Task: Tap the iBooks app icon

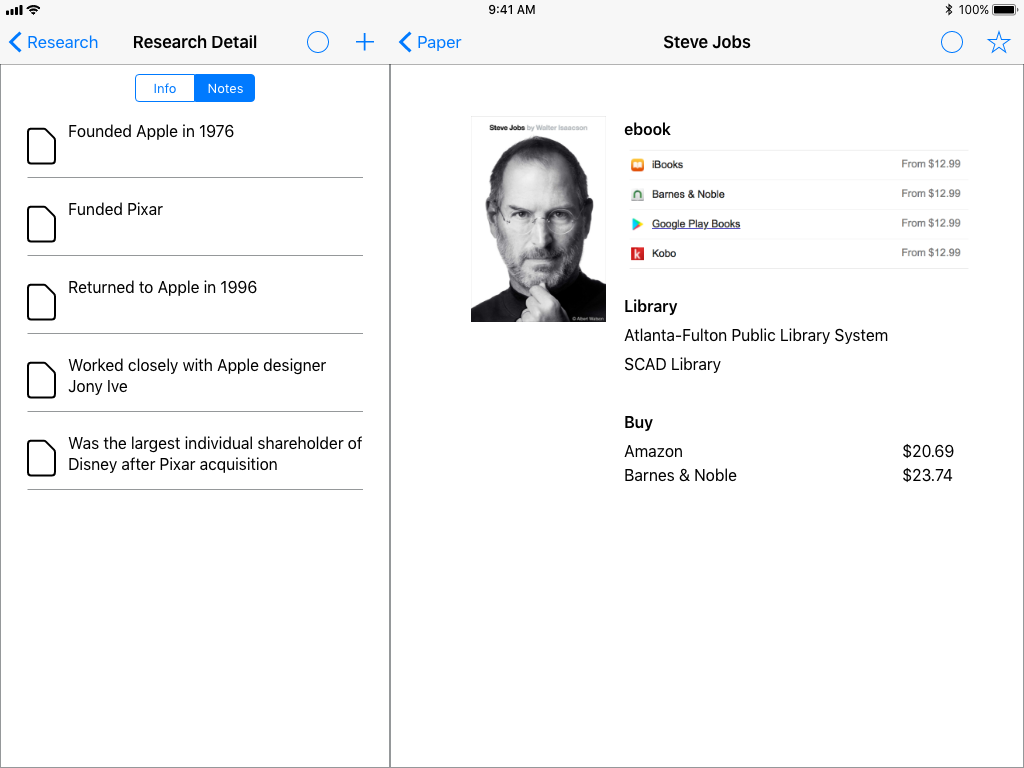Action: (x=637, y=165)
